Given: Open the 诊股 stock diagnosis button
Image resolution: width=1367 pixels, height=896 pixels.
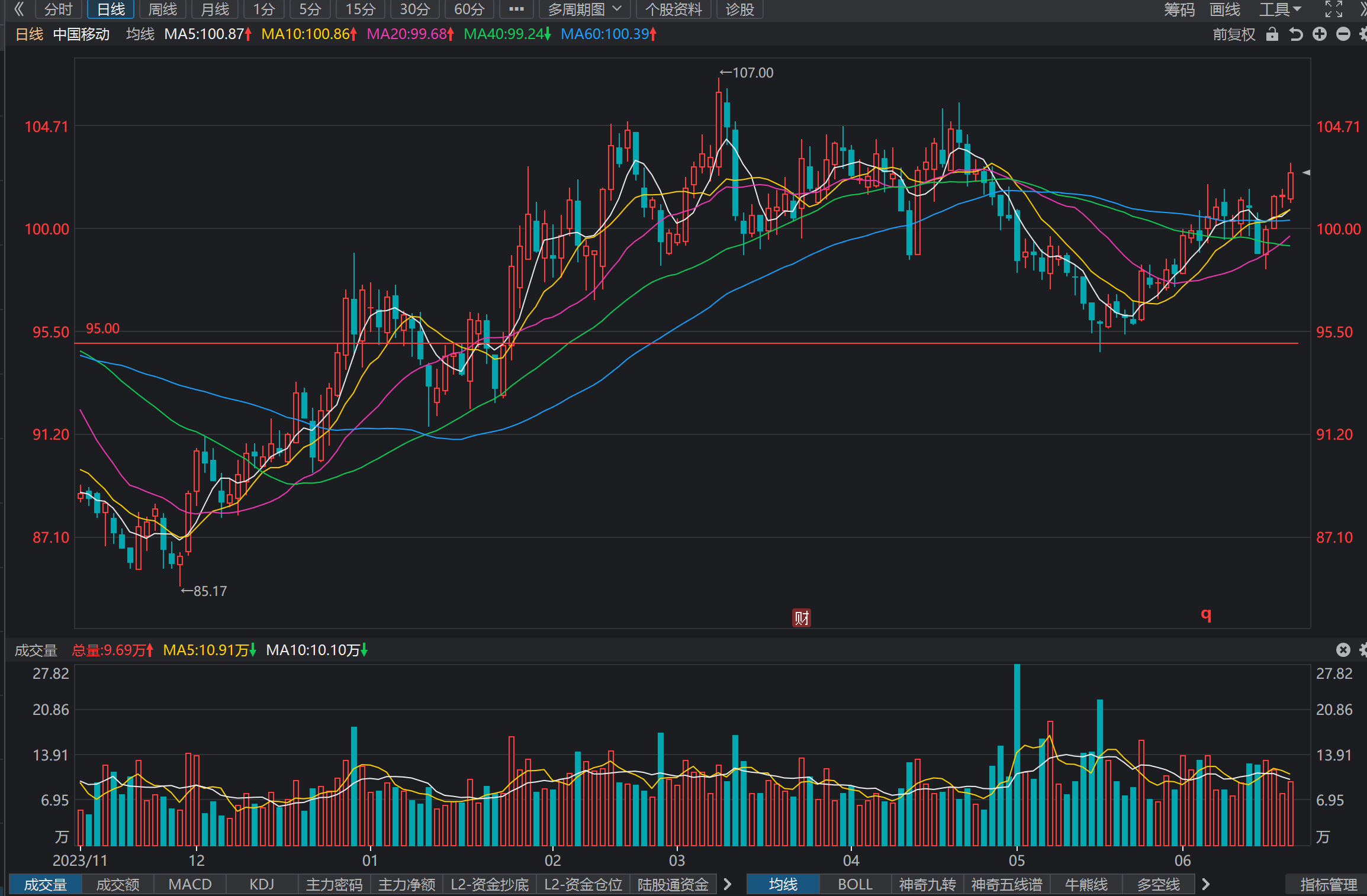Looking at the screenshot, I should click(x=740, y=9).
